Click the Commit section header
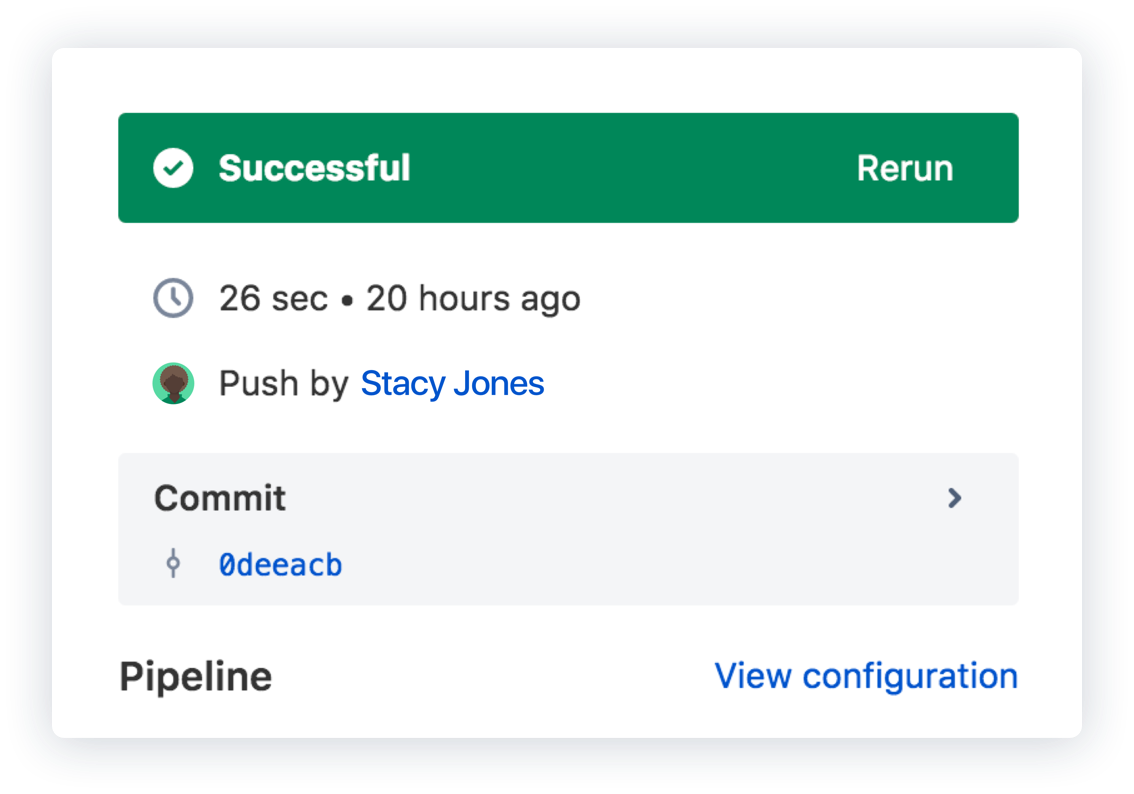 tap(219, 498)
